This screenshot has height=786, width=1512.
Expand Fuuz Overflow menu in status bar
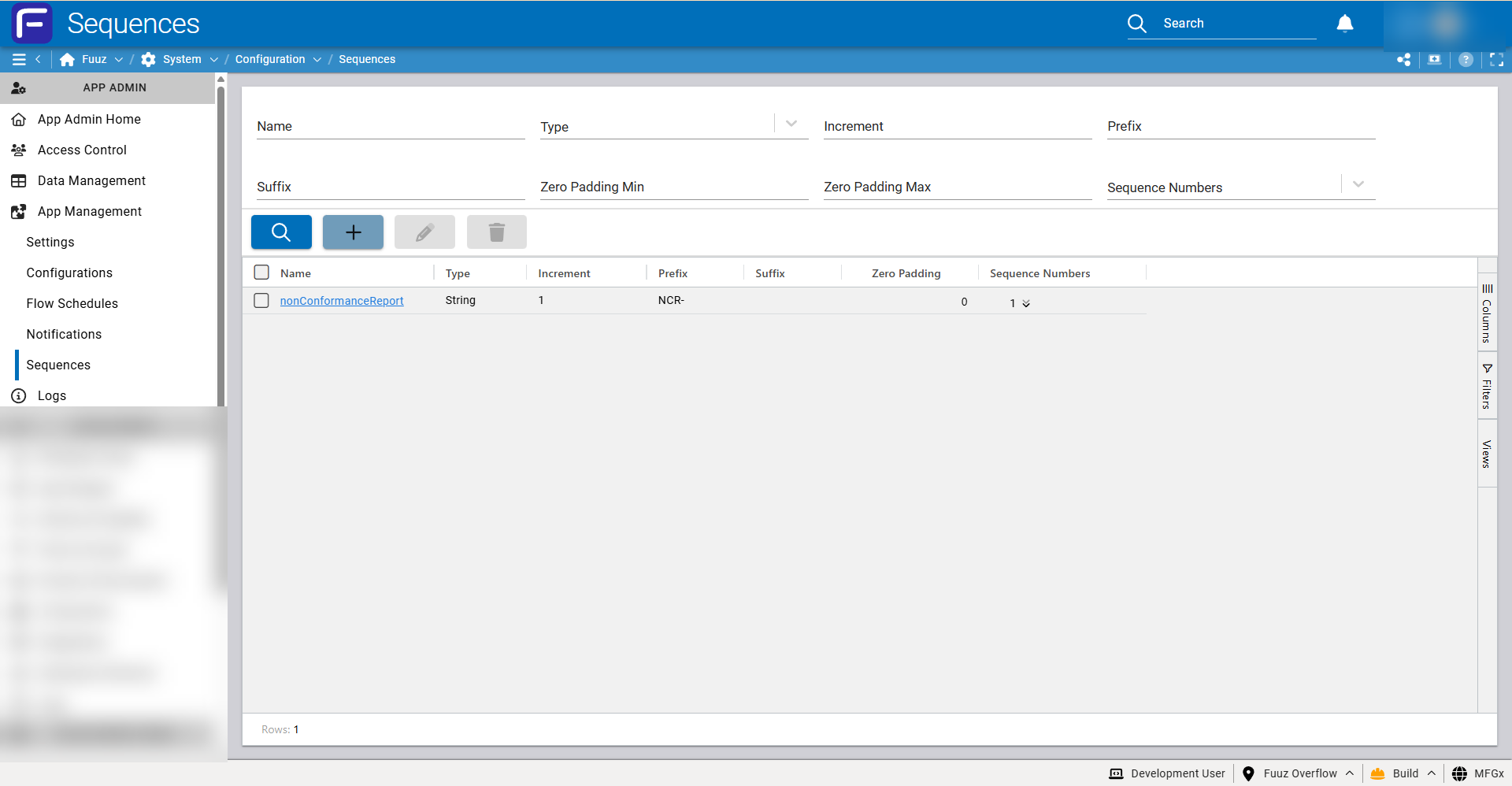point(1349,773)
